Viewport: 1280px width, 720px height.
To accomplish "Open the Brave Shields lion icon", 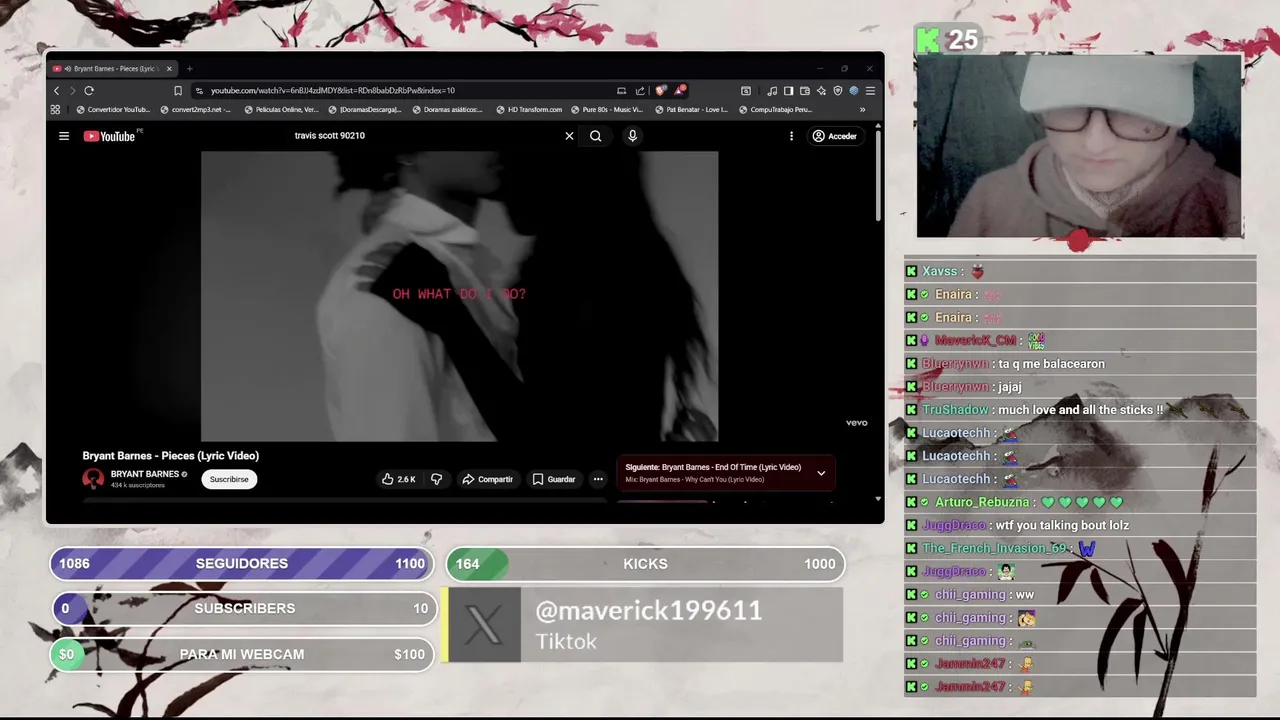I will click(661, 90).
